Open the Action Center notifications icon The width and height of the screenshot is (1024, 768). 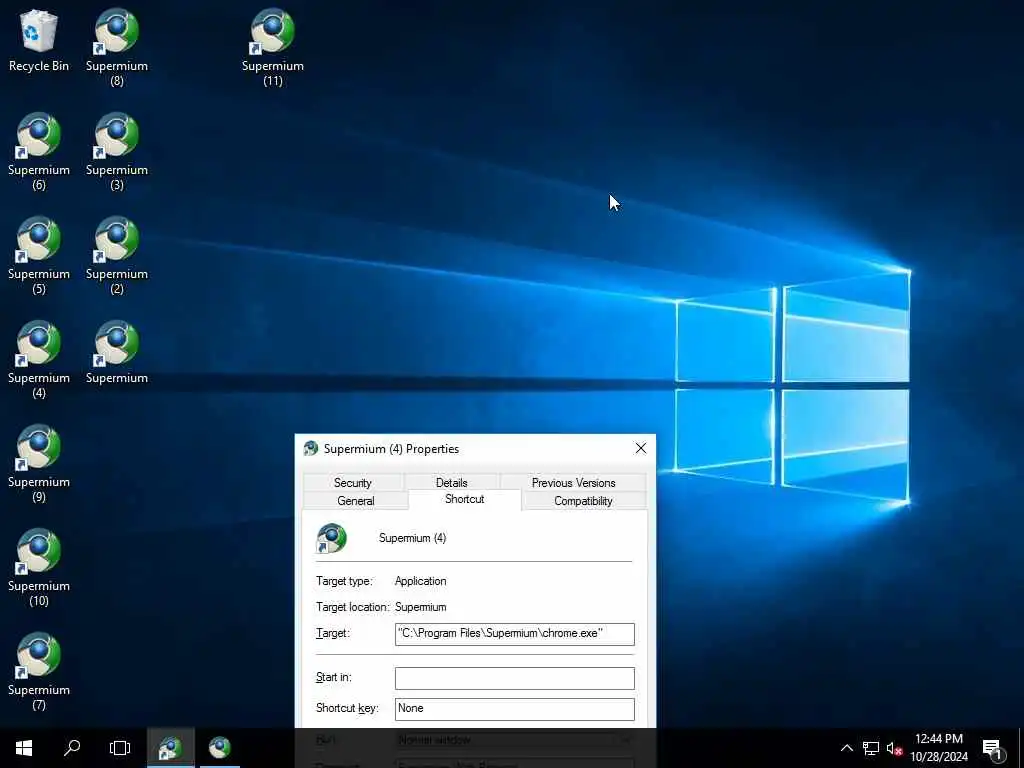click(992, 748)
